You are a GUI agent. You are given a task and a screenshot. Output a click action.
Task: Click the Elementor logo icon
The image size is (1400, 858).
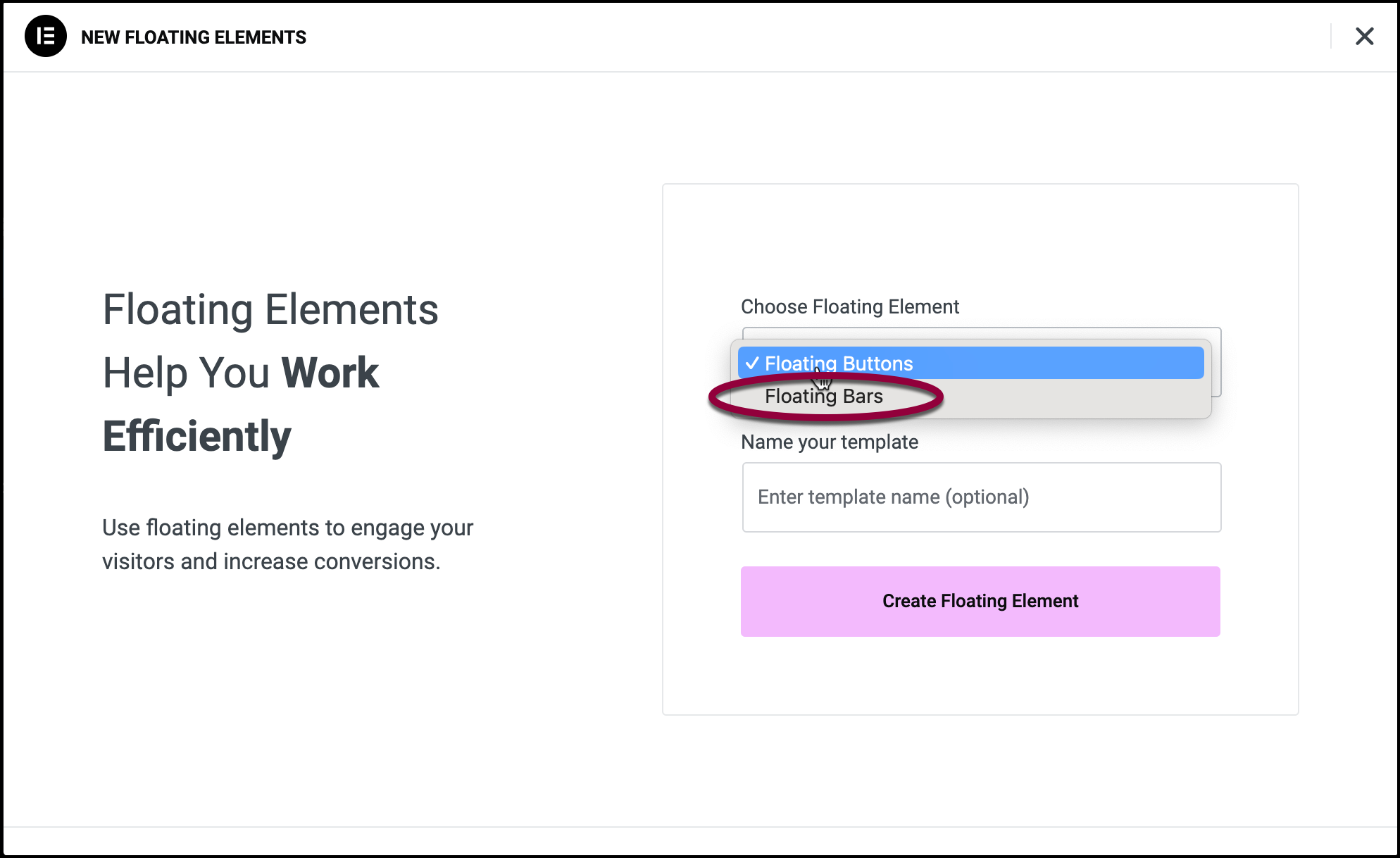[x=46, y=36]
